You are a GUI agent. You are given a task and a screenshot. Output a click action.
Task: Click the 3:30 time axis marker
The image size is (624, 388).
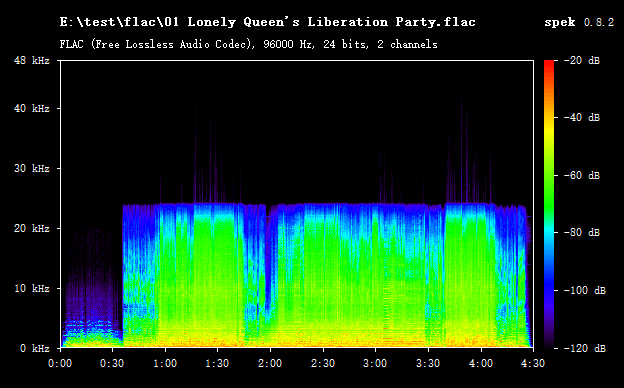tap(428, 363)
